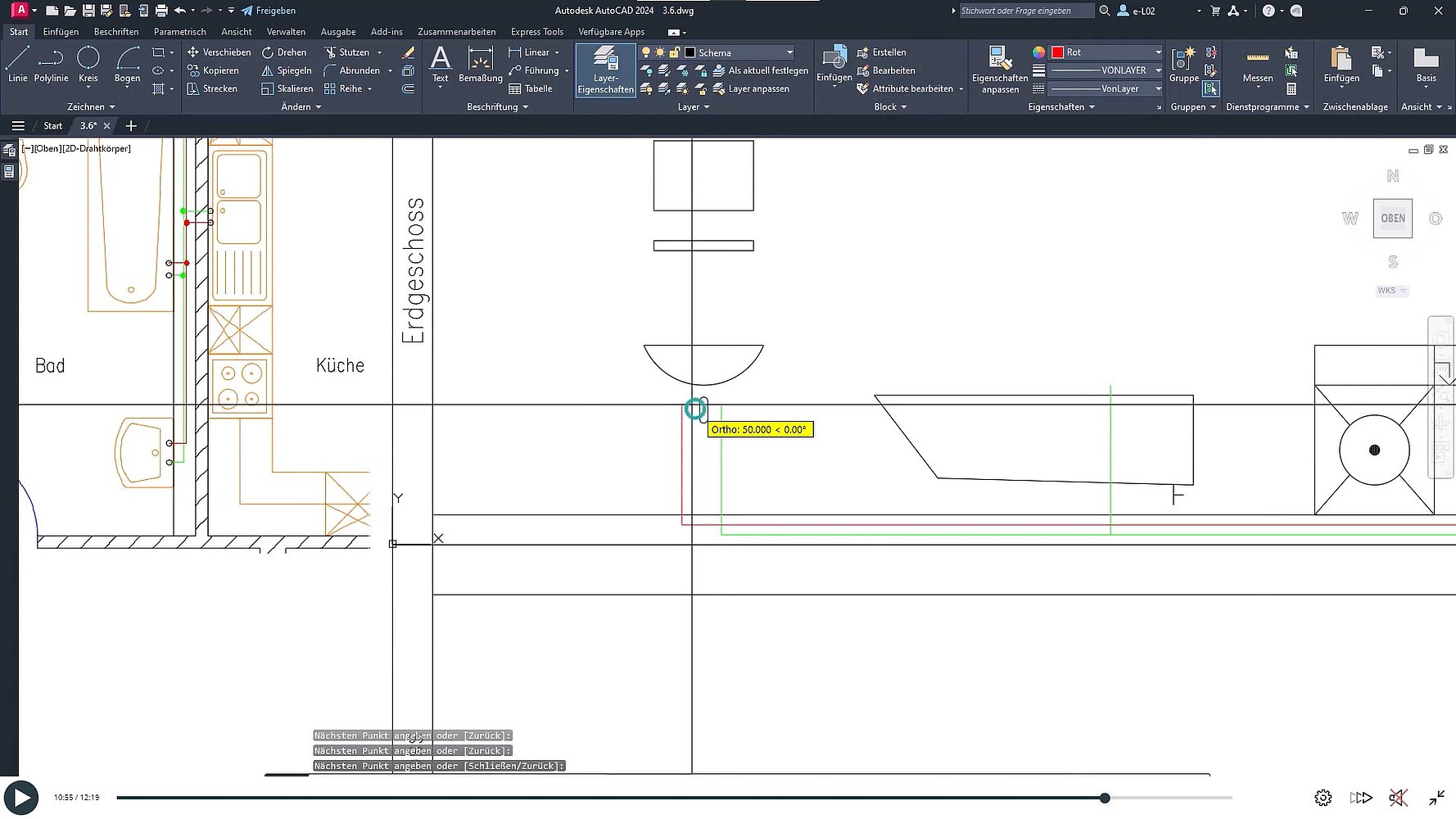Open the Beschriften ribbon tab
The height and width of the screenshot is (819, 1456).
[x=115, y=32]
